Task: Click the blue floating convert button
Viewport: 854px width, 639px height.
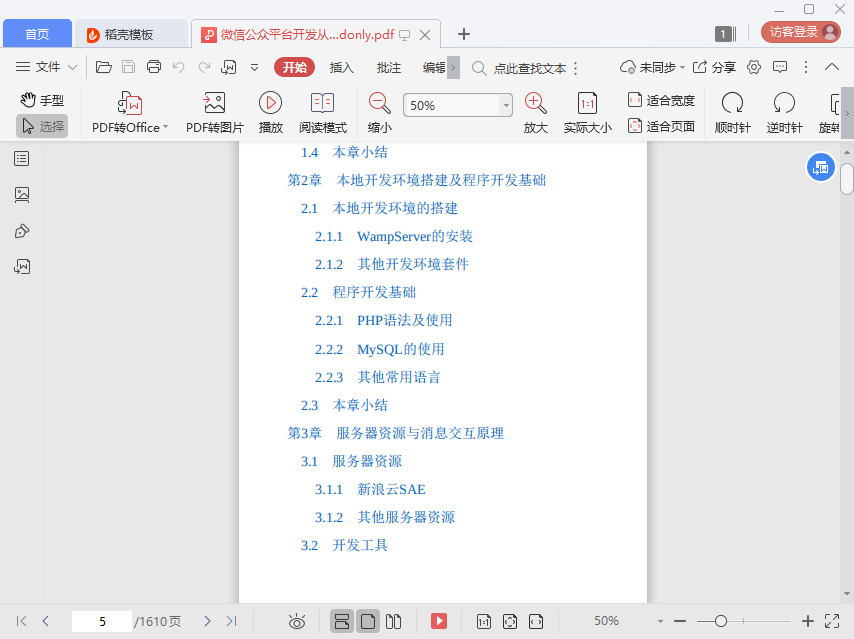Action: pyautogui.click(x=820, y=168)
